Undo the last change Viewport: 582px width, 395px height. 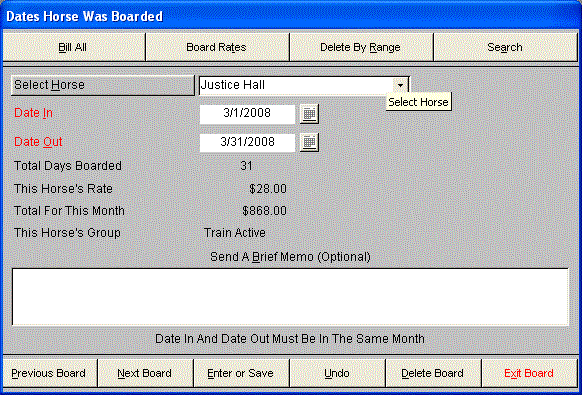337,373
